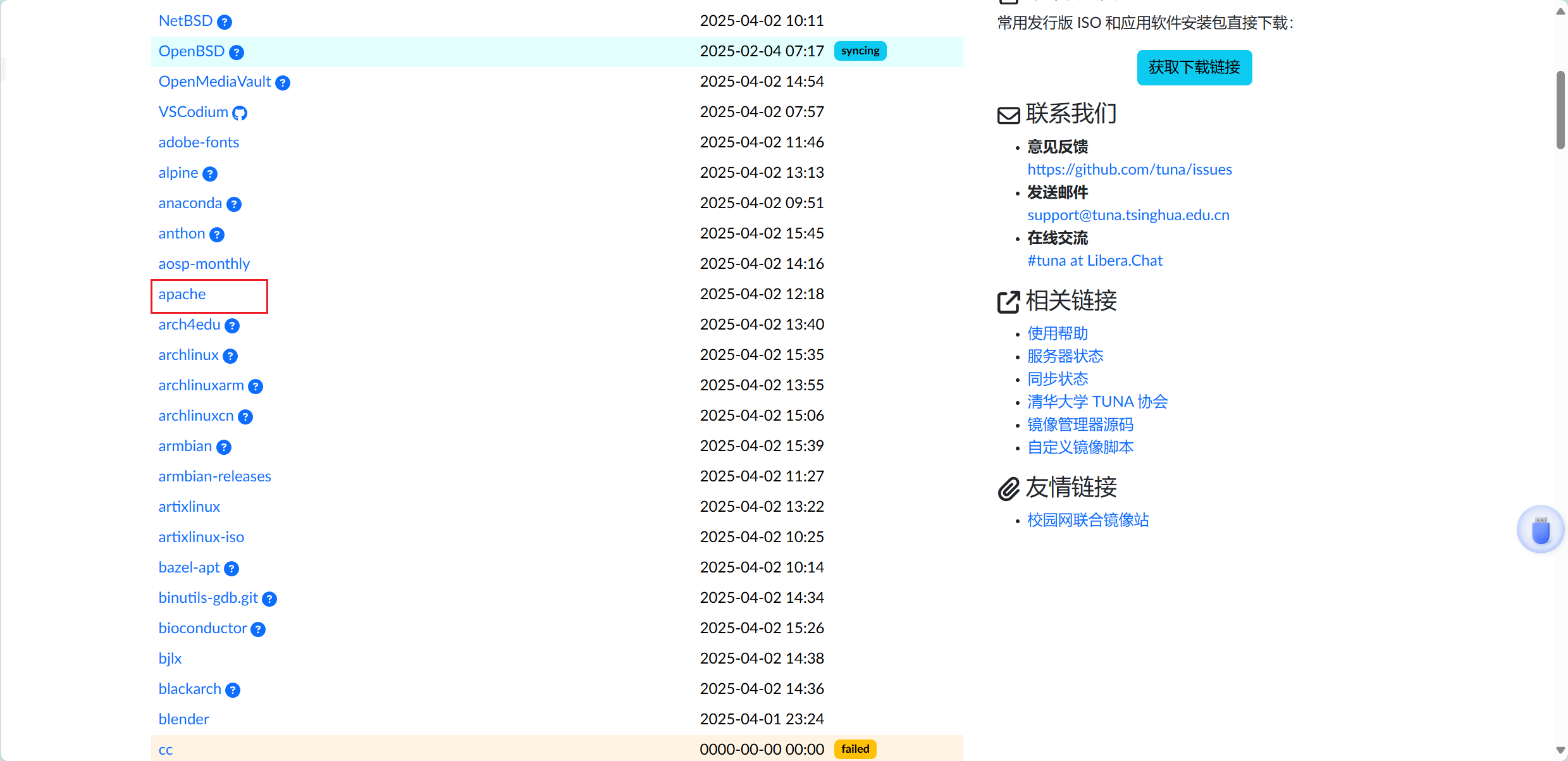Click the floating USB drive icon
The height and width of the screenshot is (761, 1568).
pyautogui.click(x=1540, y=529)
